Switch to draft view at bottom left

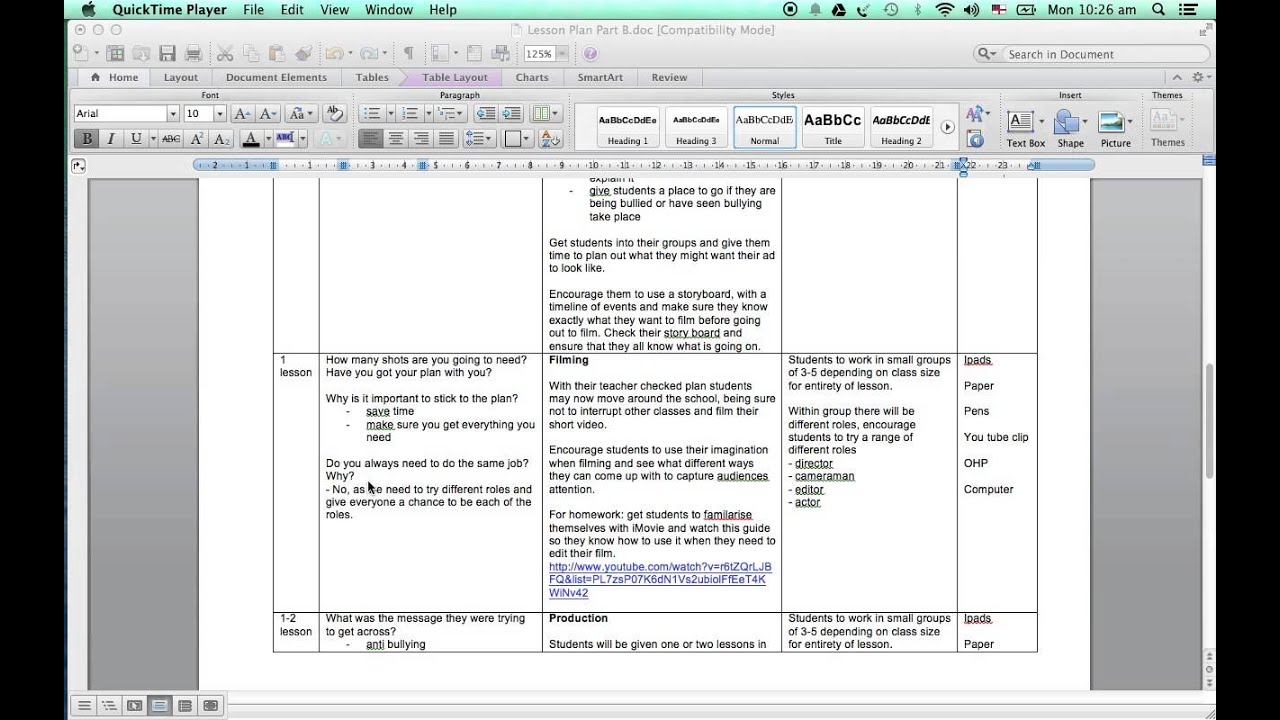(x=84, y=705)
